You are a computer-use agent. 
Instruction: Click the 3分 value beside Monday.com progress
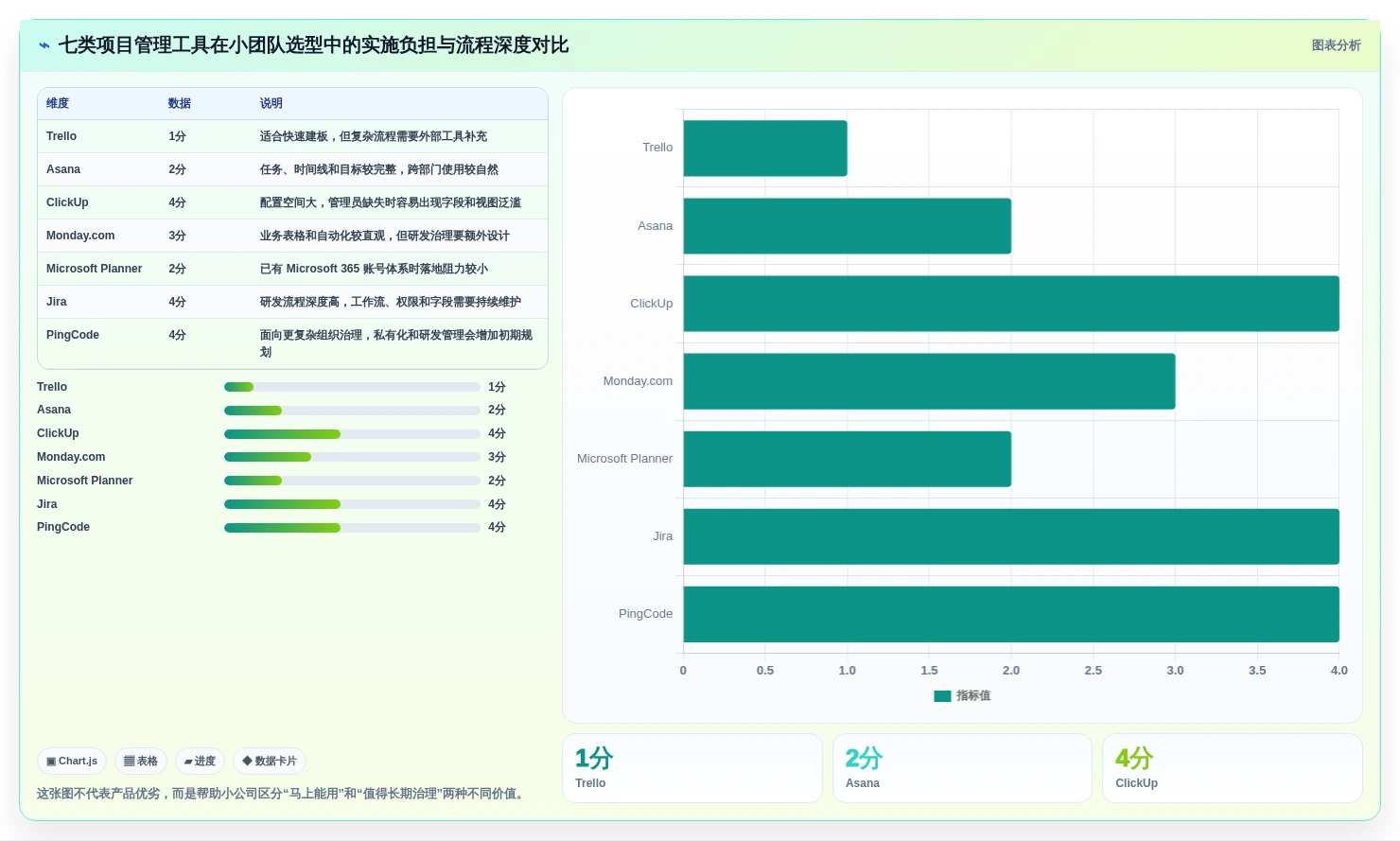coord(497,457)
